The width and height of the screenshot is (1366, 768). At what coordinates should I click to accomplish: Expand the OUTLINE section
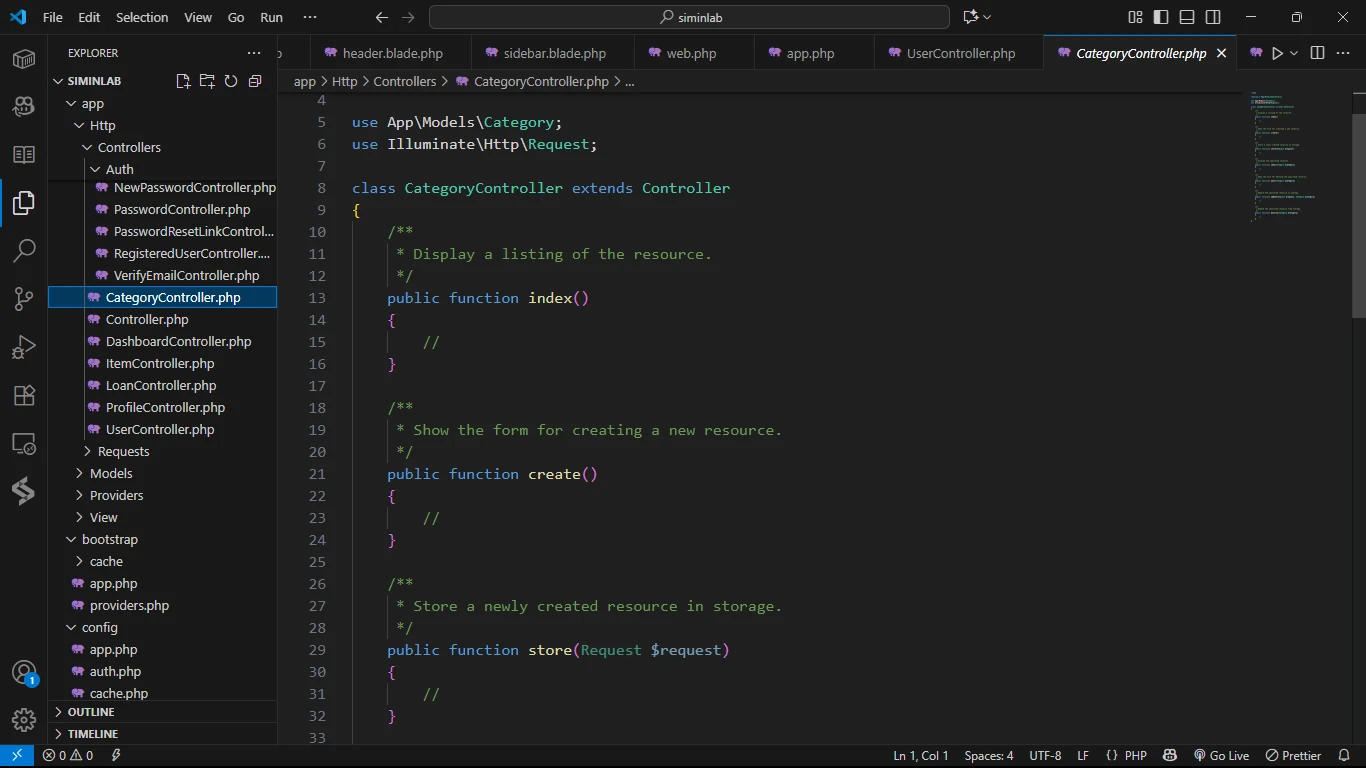tap(91, 712)
